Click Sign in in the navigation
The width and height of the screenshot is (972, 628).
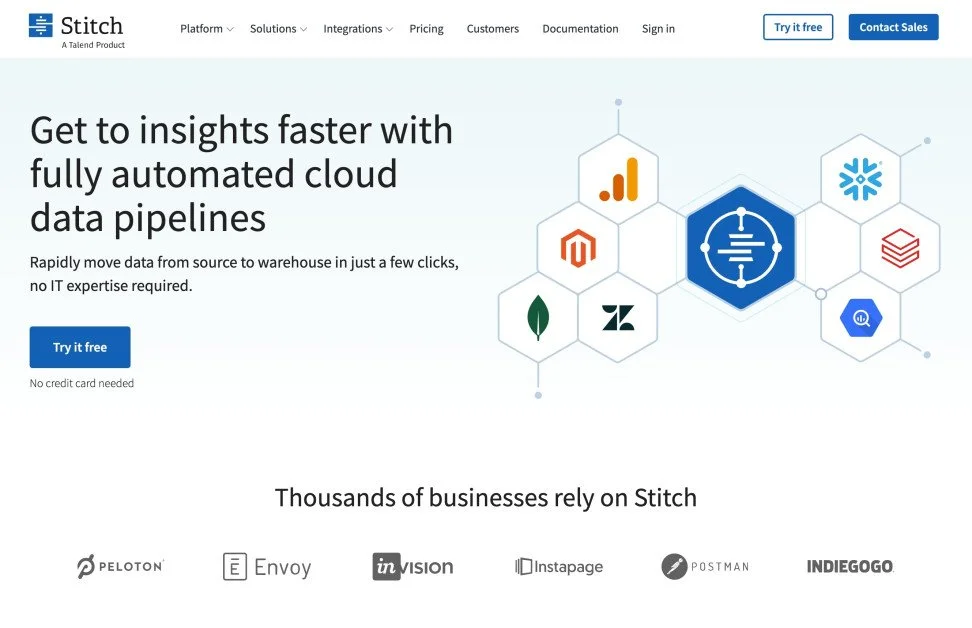click(658, 29)
